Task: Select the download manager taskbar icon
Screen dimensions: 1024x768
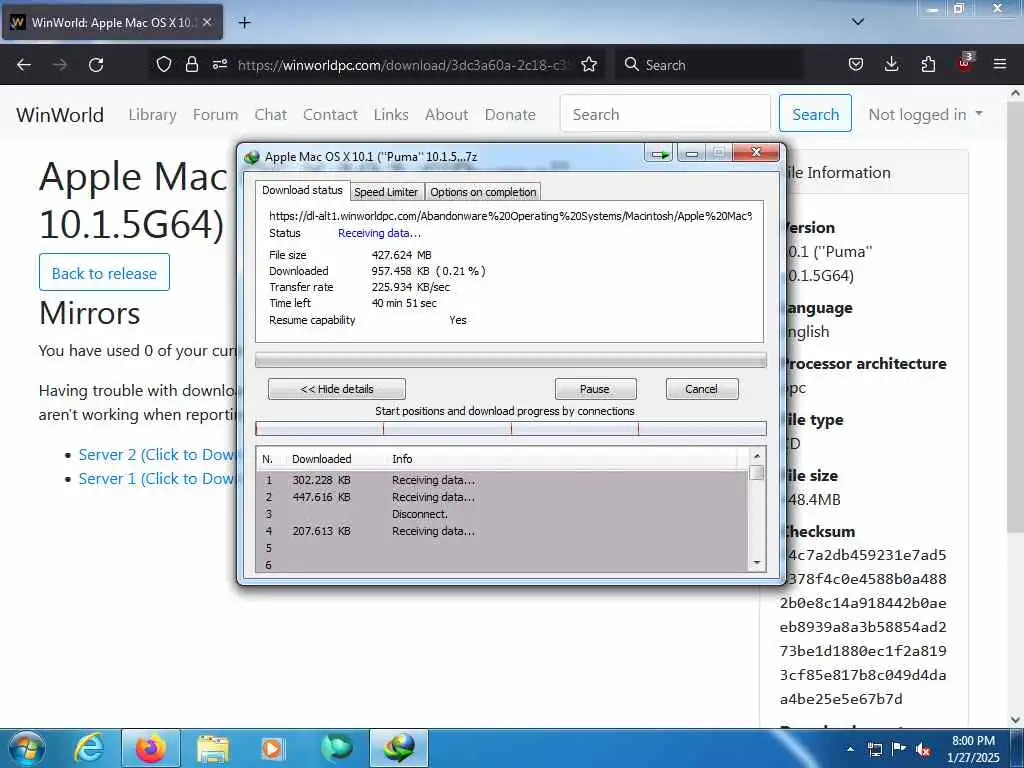Action: click(399, 748)
